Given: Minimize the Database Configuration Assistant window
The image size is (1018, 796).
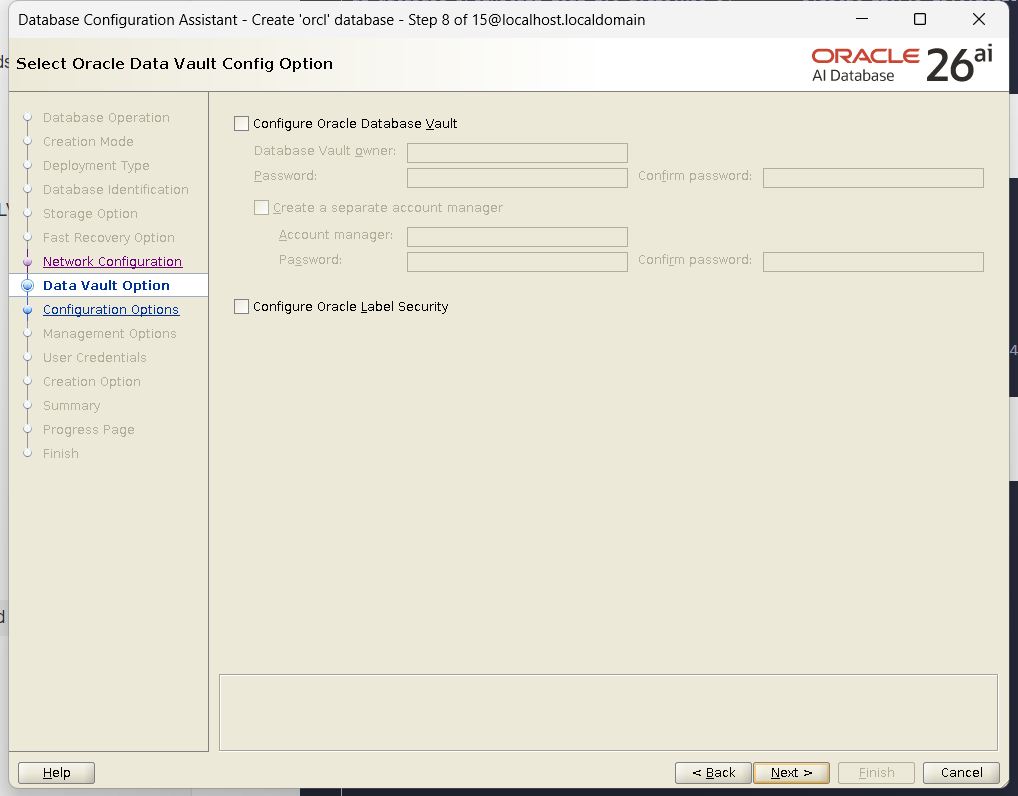Looking at the screenshot, I should click(x=862, y=19).
